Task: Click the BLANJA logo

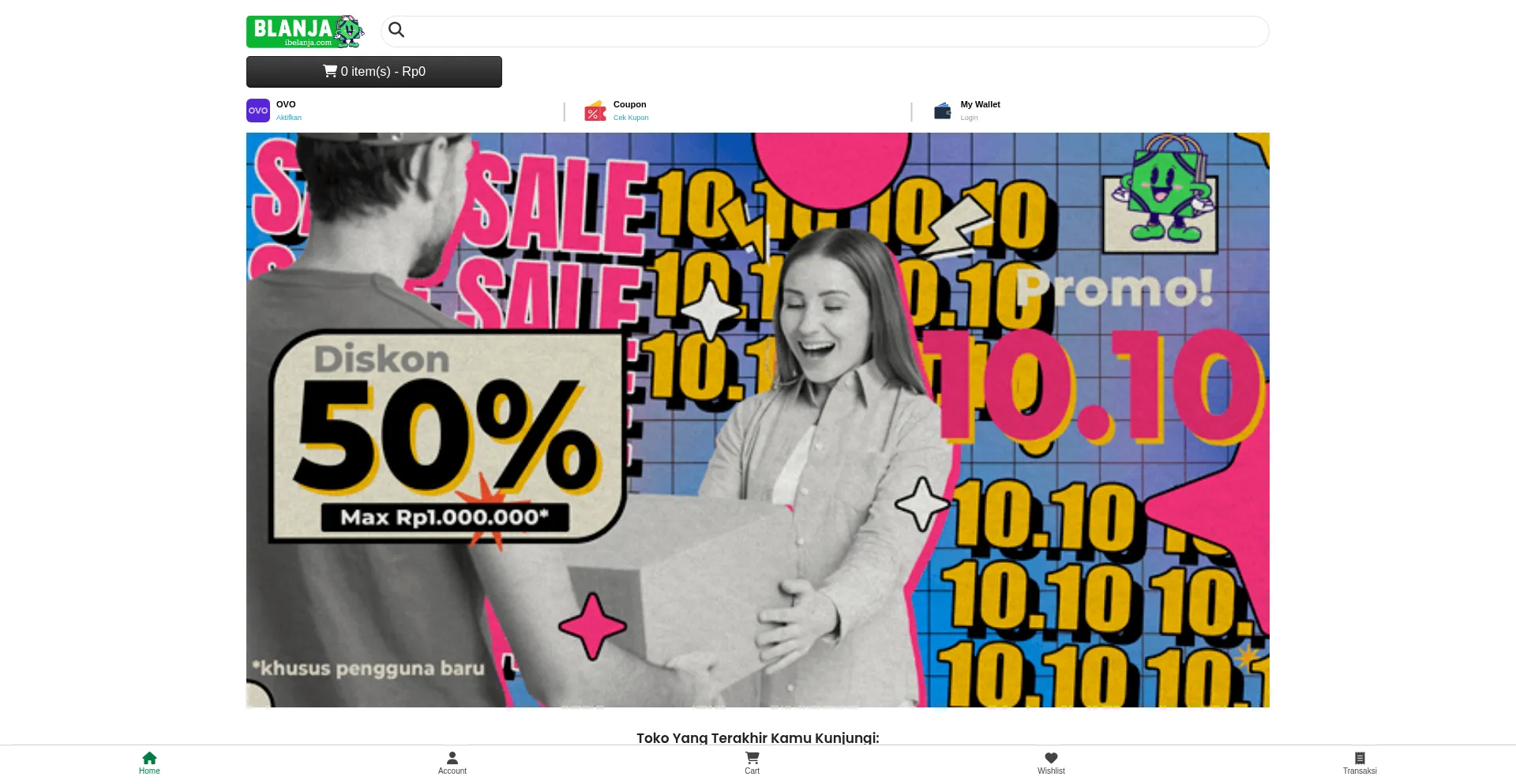Action: (x=305, y=32)
